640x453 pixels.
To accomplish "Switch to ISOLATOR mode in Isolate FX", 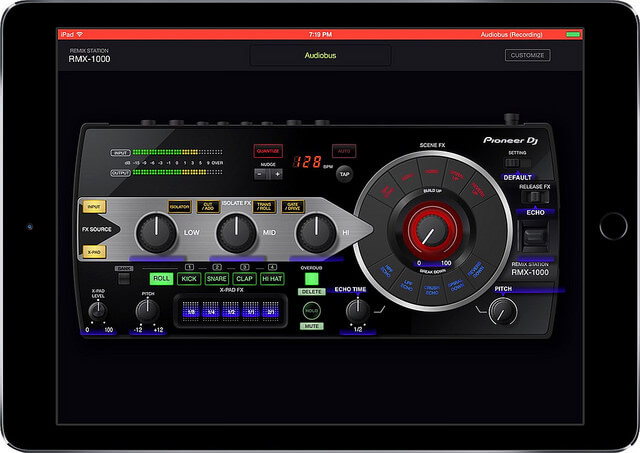I will click(x=179, y=206).
